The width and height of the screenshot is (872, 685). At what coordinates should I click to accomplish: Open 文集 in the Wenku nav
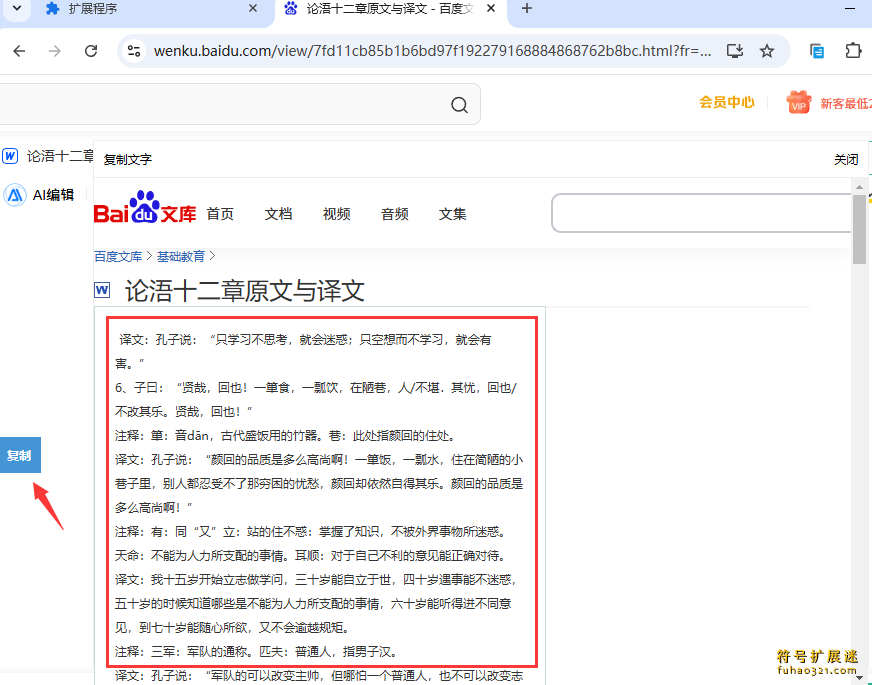pos(452,214)
